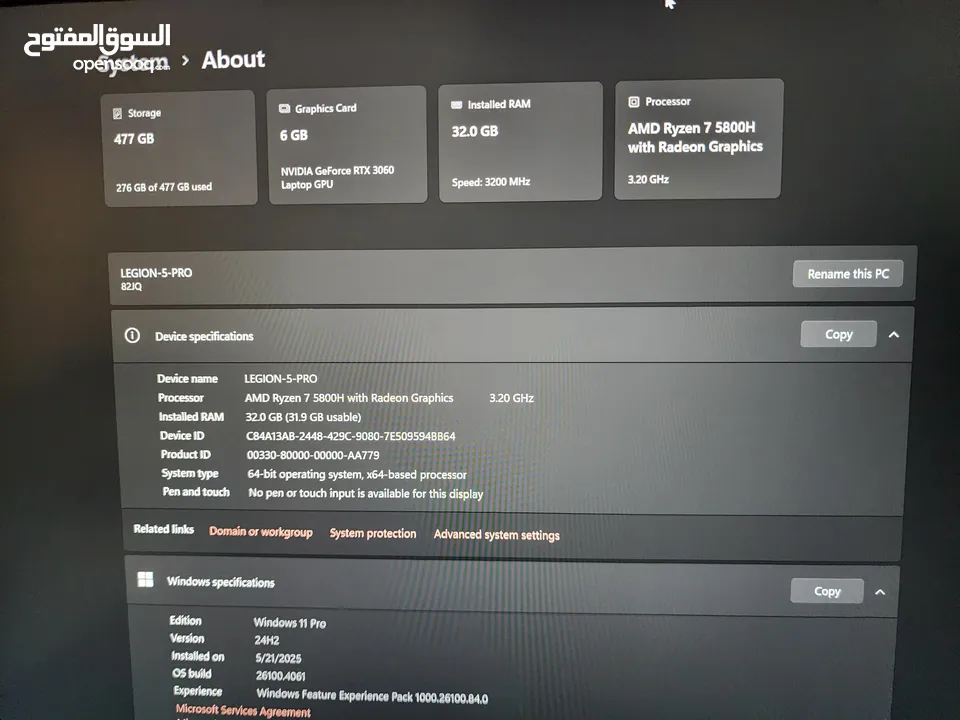Copy the Device specifications
960x720 pixels.
coord(839,334)
